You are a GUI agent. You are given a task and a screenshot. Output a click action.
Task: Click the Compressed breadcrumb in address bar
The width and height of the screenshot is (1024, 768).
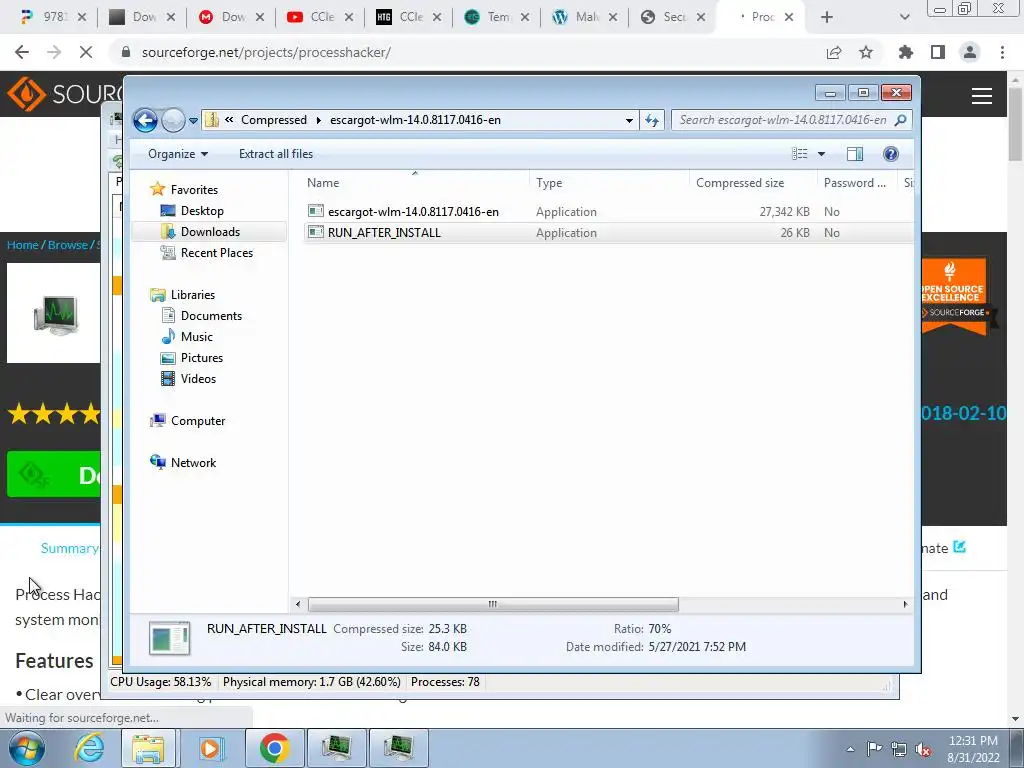(274, 120)
